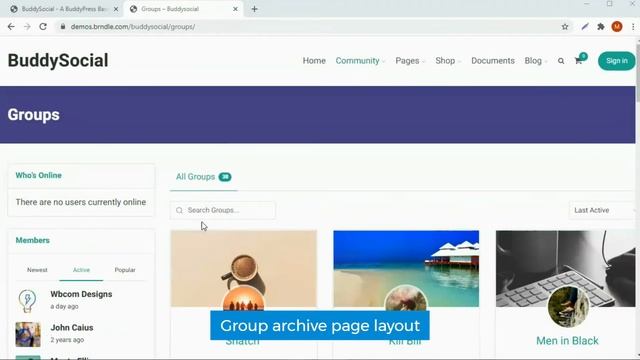This screenshot has height=360, width=640.
Task: Click the BuddySocial site logo
Action: [x=58, y=60]
